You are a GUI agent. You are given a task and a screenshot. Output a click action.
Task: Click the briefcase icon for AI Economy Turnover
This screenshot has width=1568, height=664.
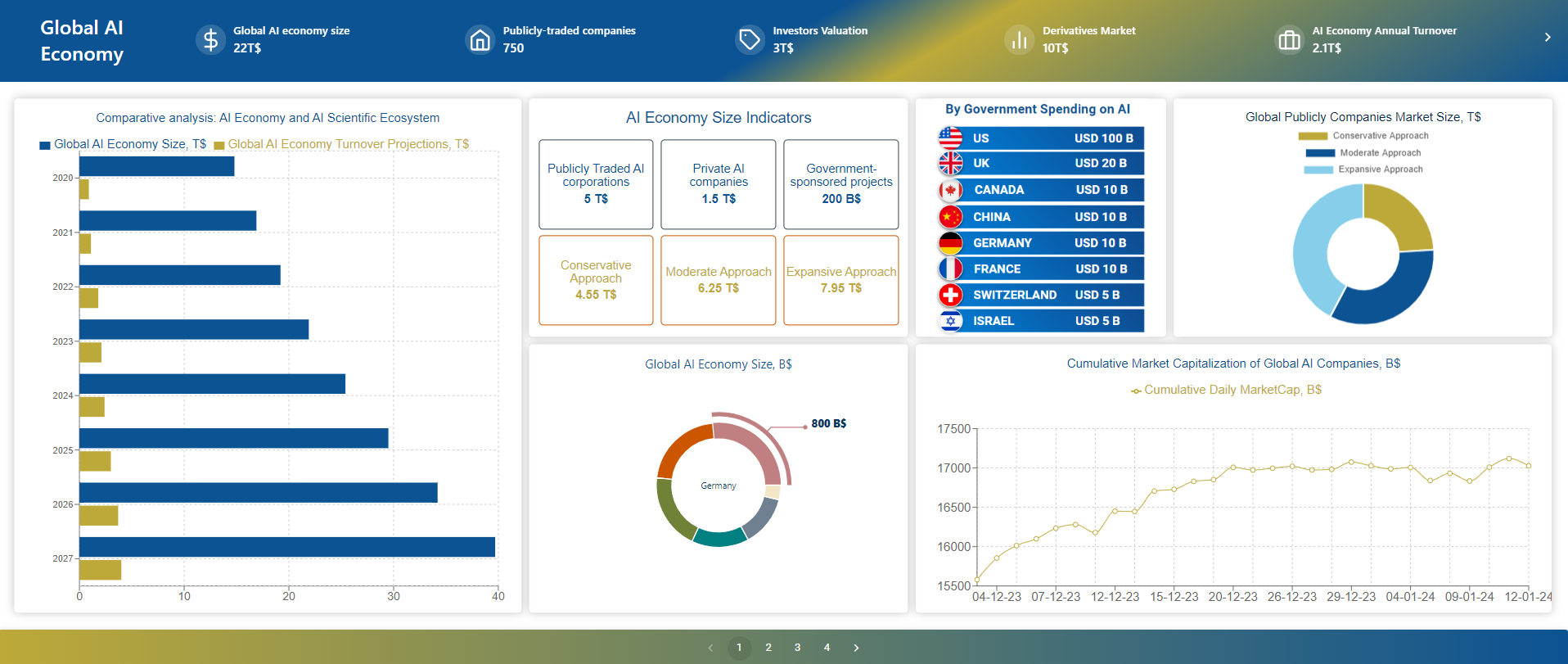1289,39
